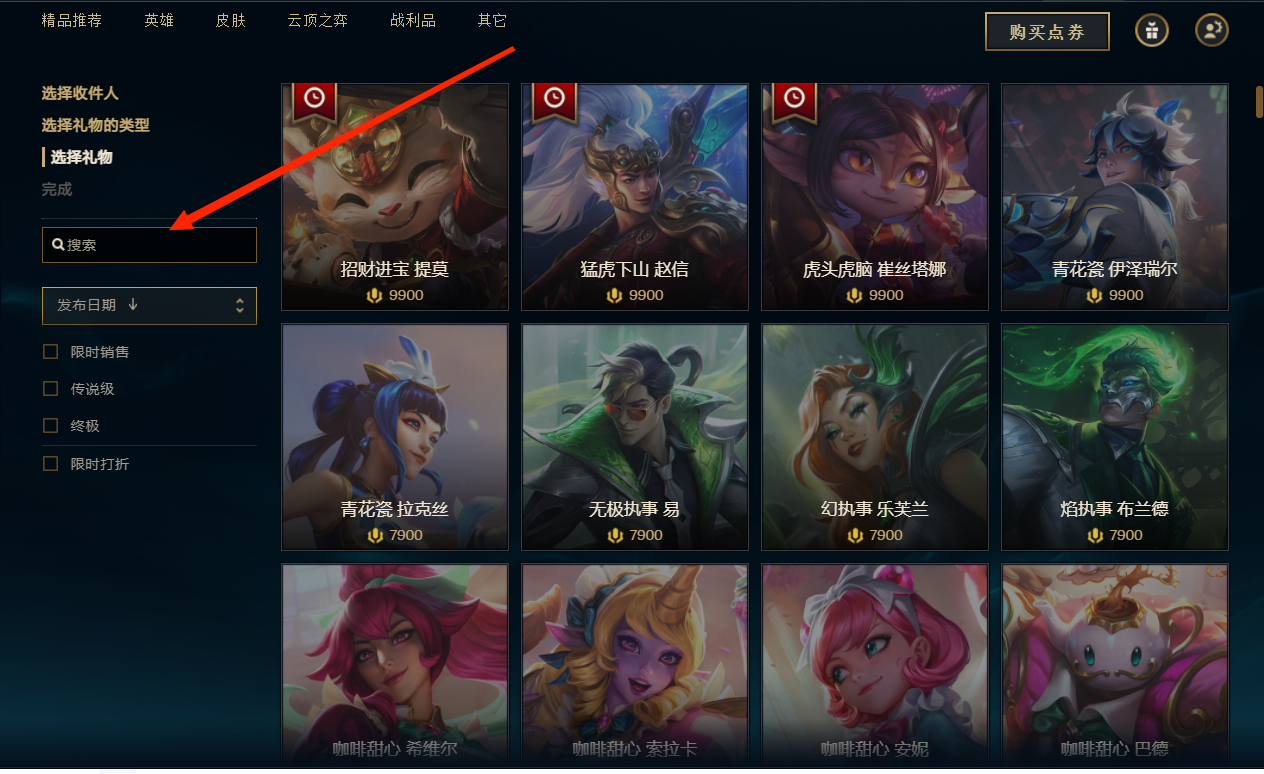Switch to the 皮肤 tab

230,20
